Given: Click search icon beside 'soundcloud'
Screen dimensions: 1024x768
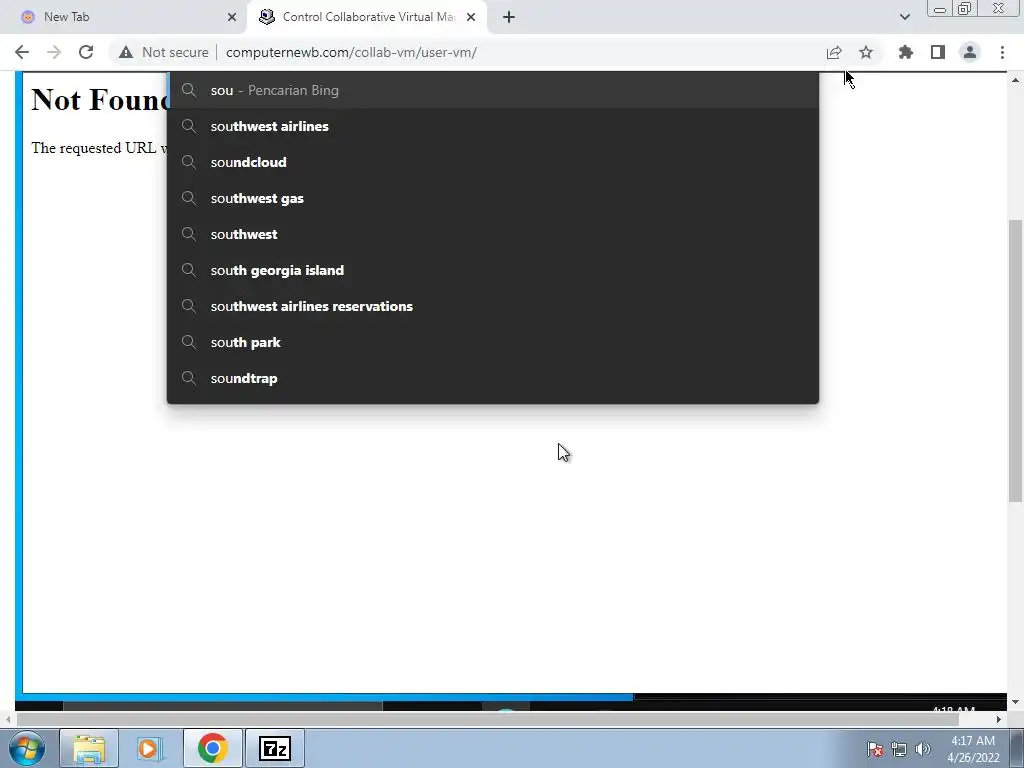Looking at the screenshot, I should (x=189, y=162).
